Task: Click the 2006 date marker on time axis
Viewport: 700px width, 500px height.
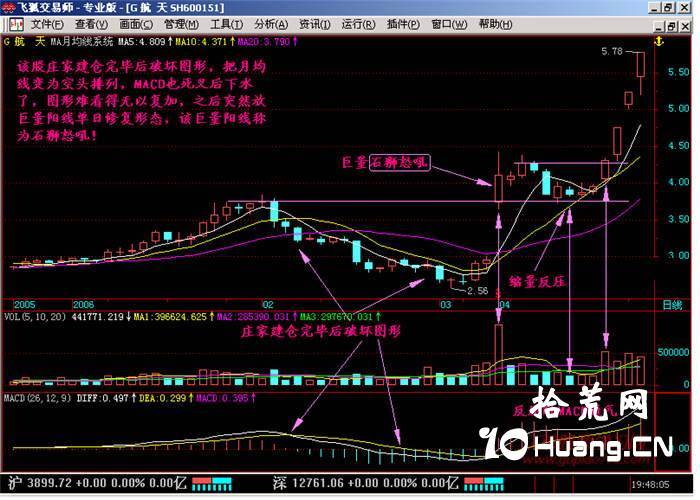Action: (83, 304)
